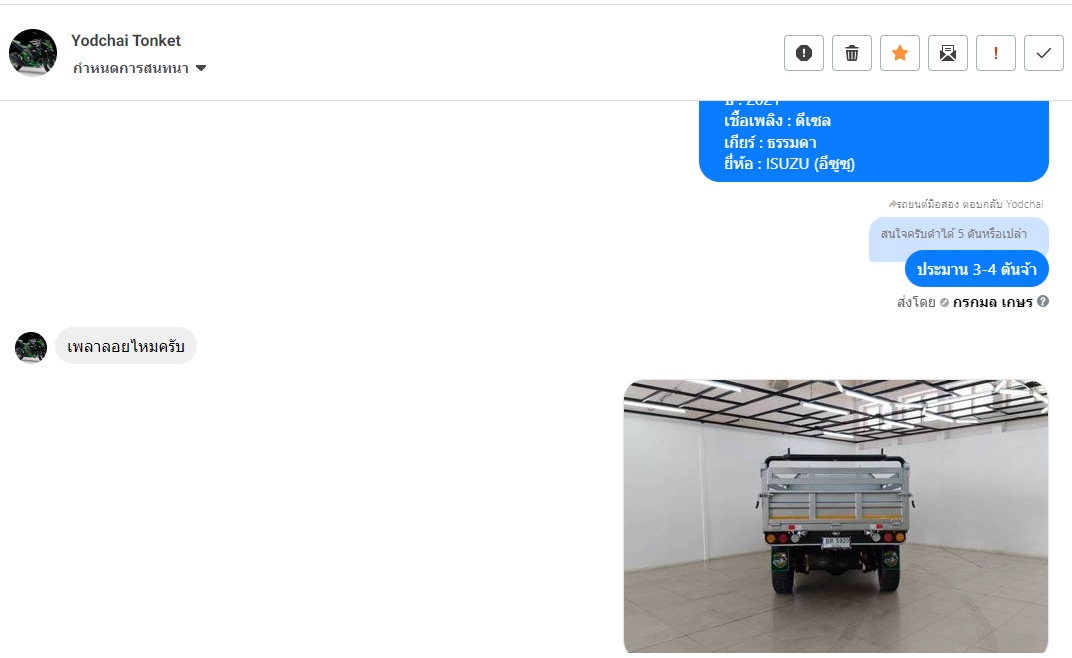Click the small avatar beside เพลาลอยไหมครับ message

pyautogui.click(x=31, y=347)
